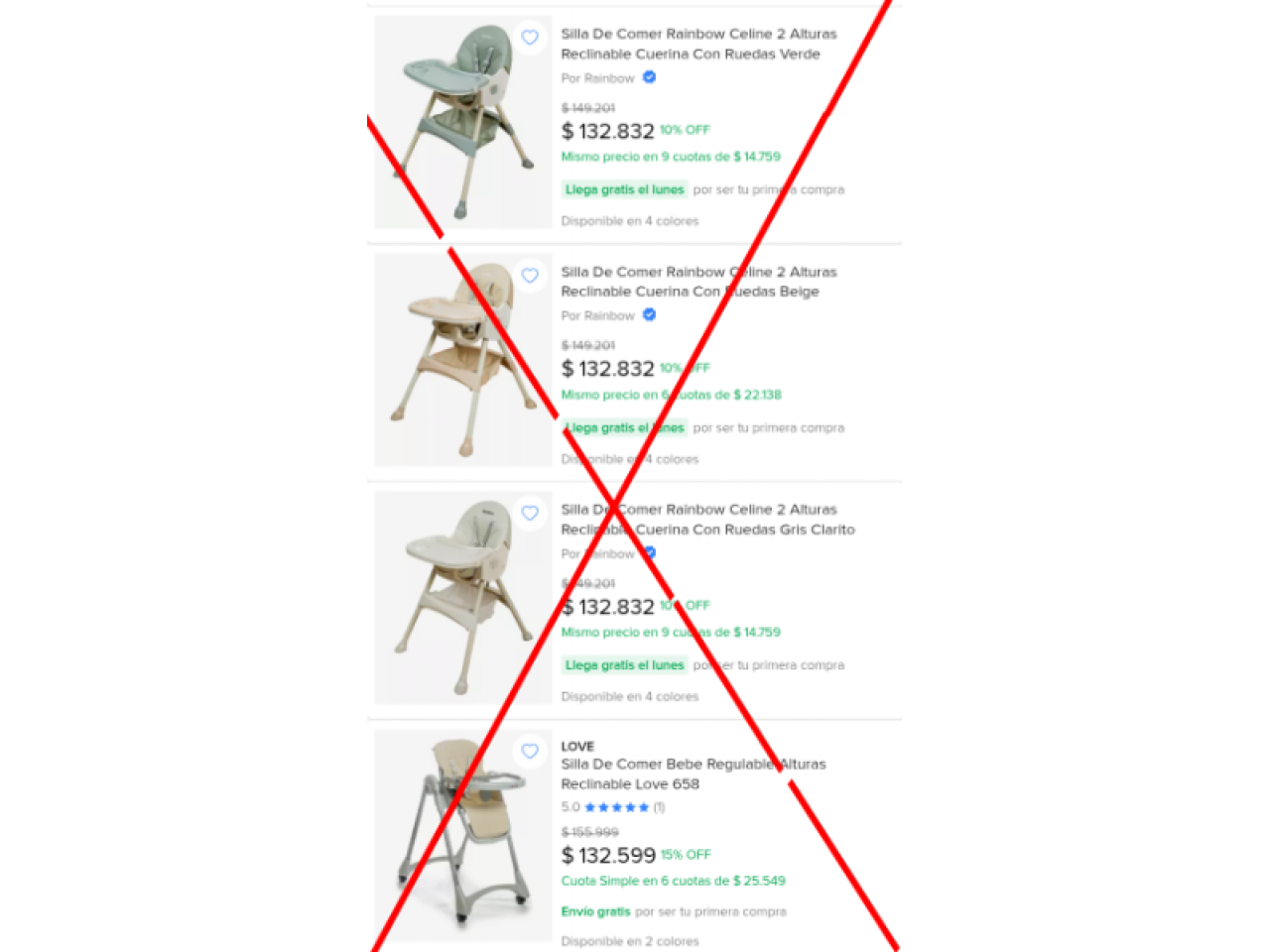Click the star rating of Love 658
Screen dimensions: 1270x952
pyautogui.click(x=613, y=807)
